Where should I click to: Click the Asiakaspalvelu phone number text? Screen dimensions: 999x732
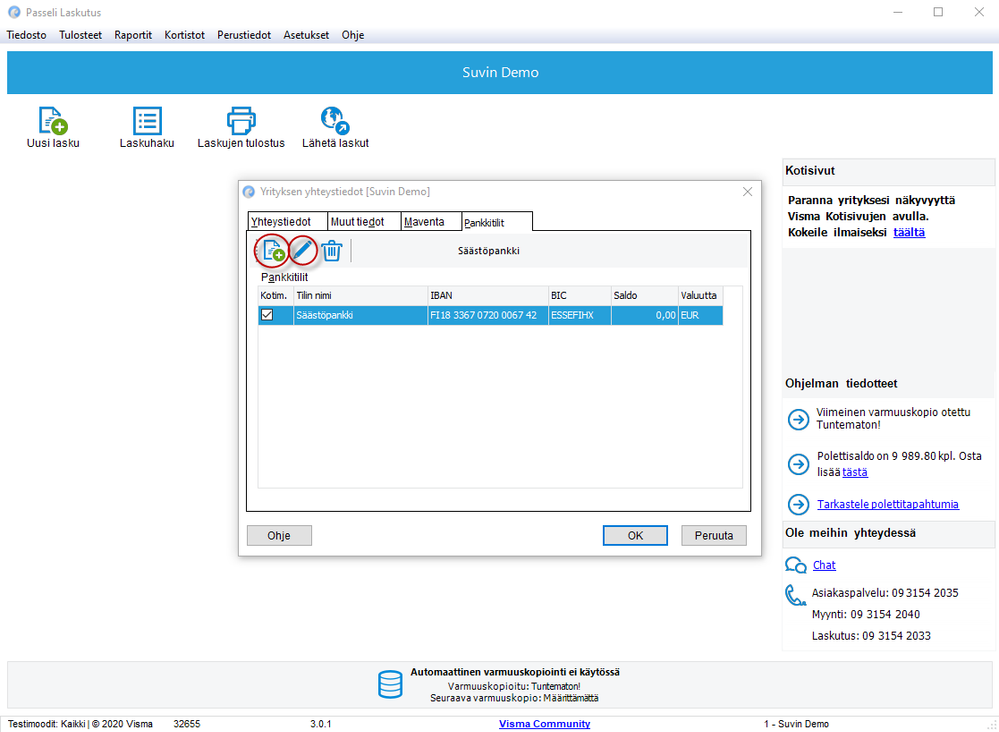point(885,592)
